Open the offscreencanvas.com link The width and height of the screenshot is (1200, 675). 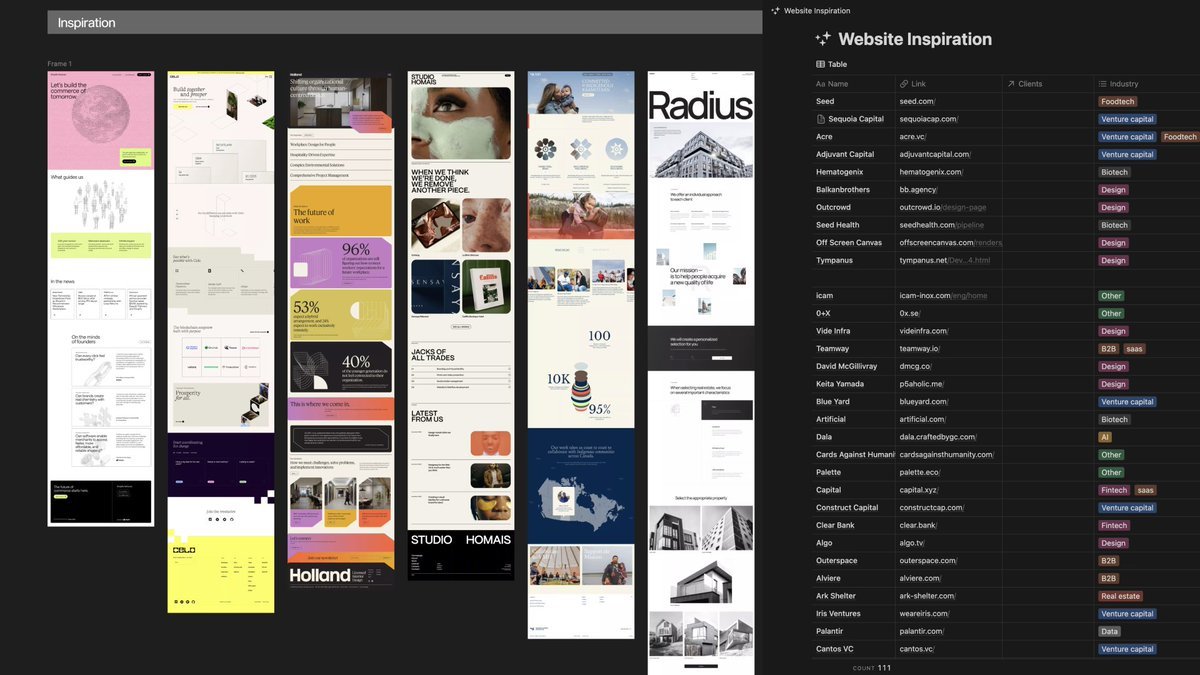pyautogui.click(x=950, y=243)
